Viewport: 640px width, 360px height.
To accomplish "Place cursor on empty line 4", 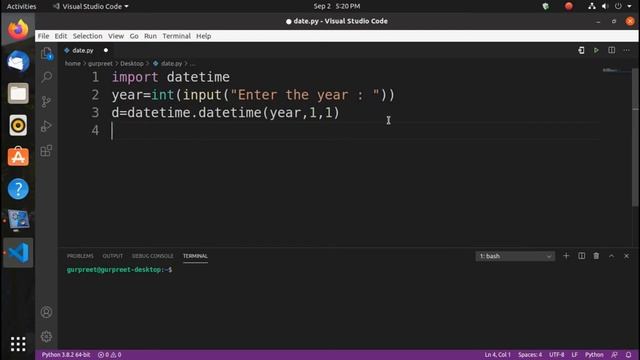I will pos(355,131).
